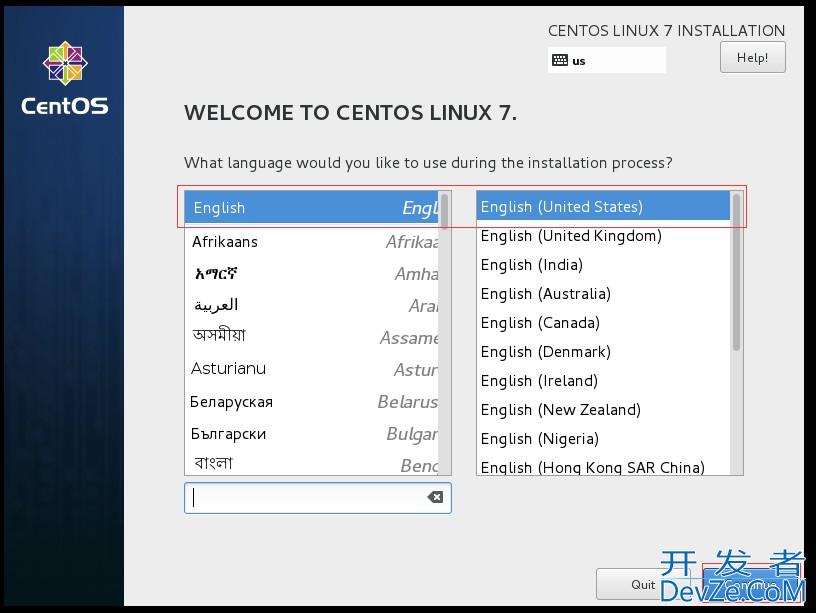Image resolution: width=816 pixels, height=613 pixels.
Task: Choose English (Hong Kong SAR China) locale
Action: [x=603, y=466]
